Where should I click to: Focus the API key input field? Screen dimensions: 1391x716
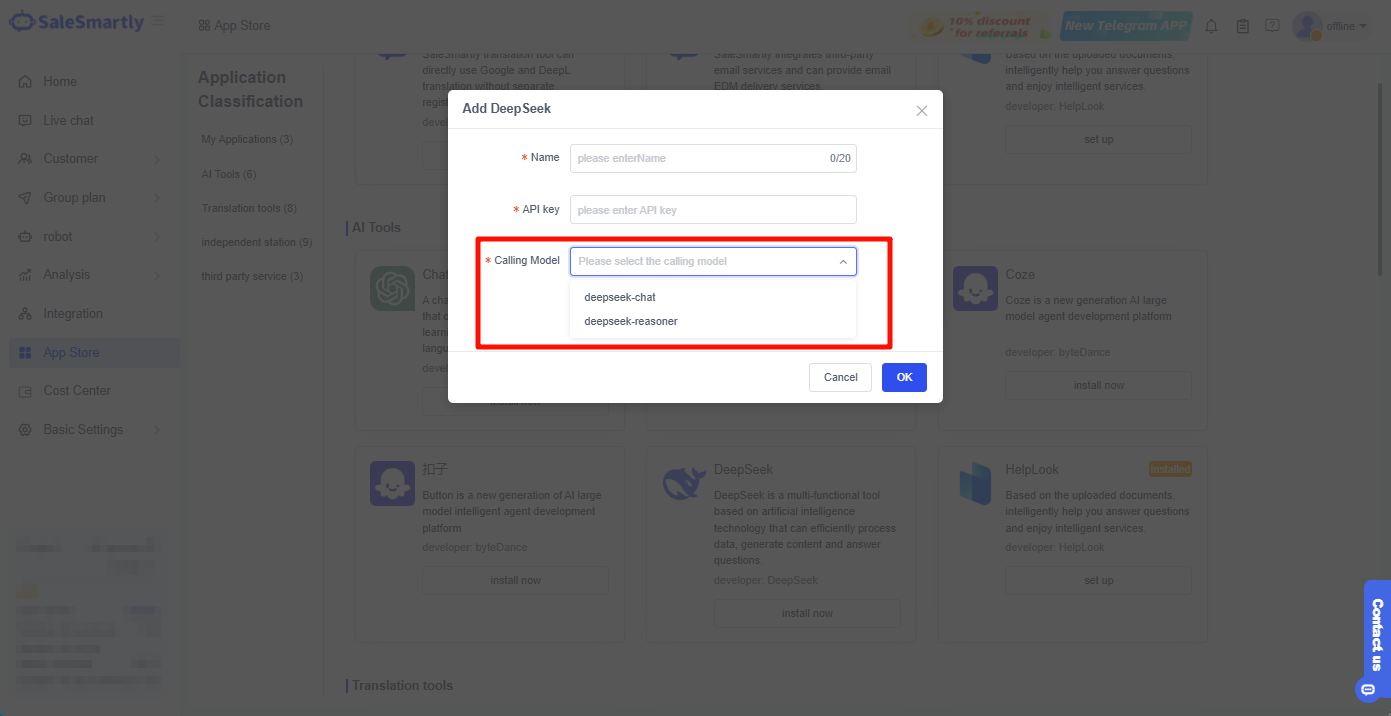pyautogui.click(x=713, y=210)
